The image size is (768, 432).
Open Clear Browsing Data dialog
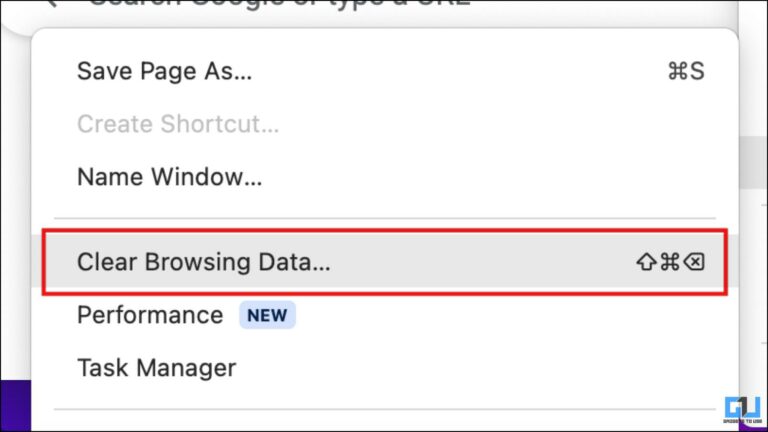(203, 262)
